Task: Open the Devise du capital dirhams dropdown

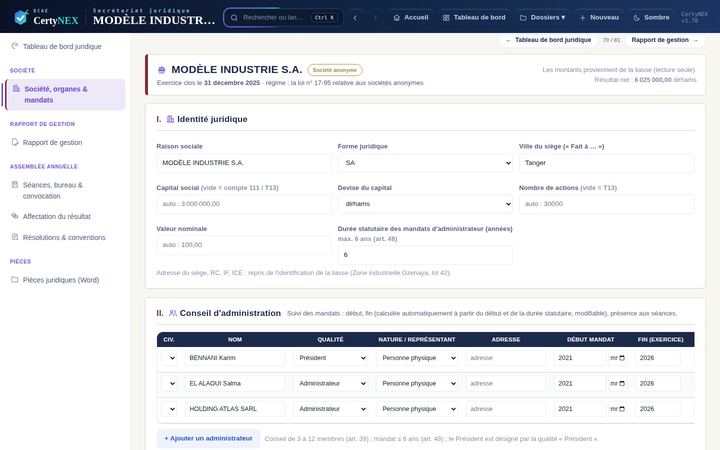Action: pyautogui.click(x=425, y=204)
